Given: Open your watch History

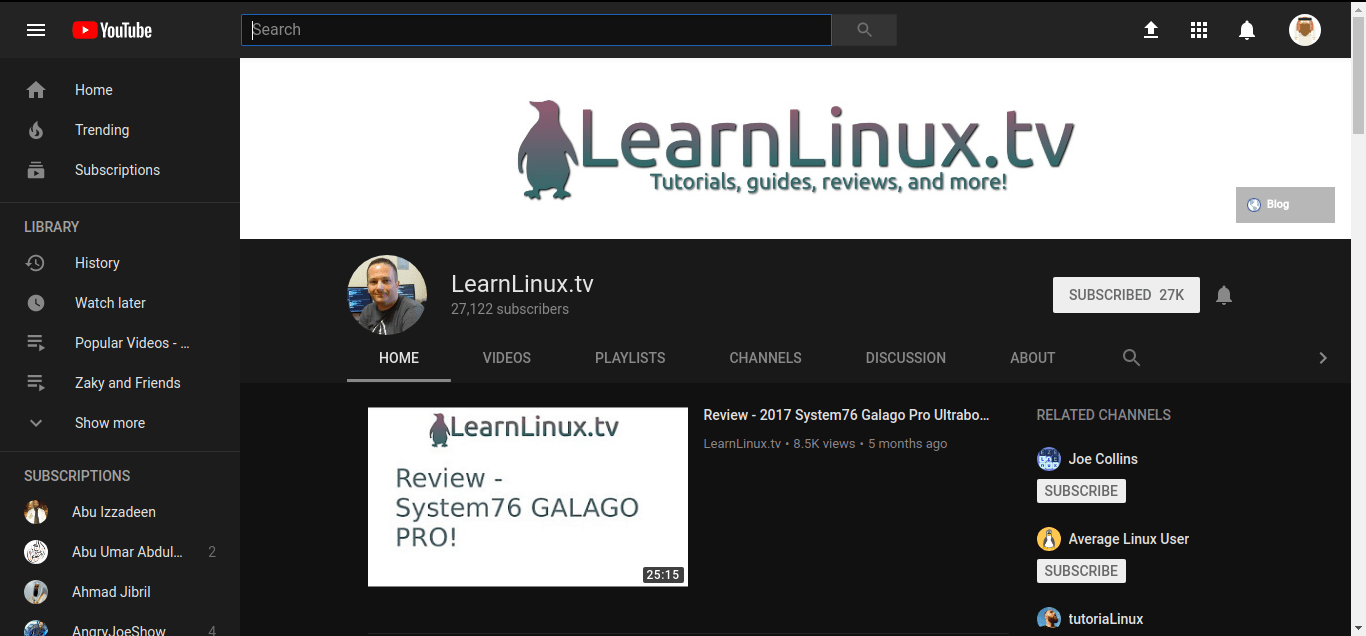Looking at the screenshot, I should tap(97, 262).
